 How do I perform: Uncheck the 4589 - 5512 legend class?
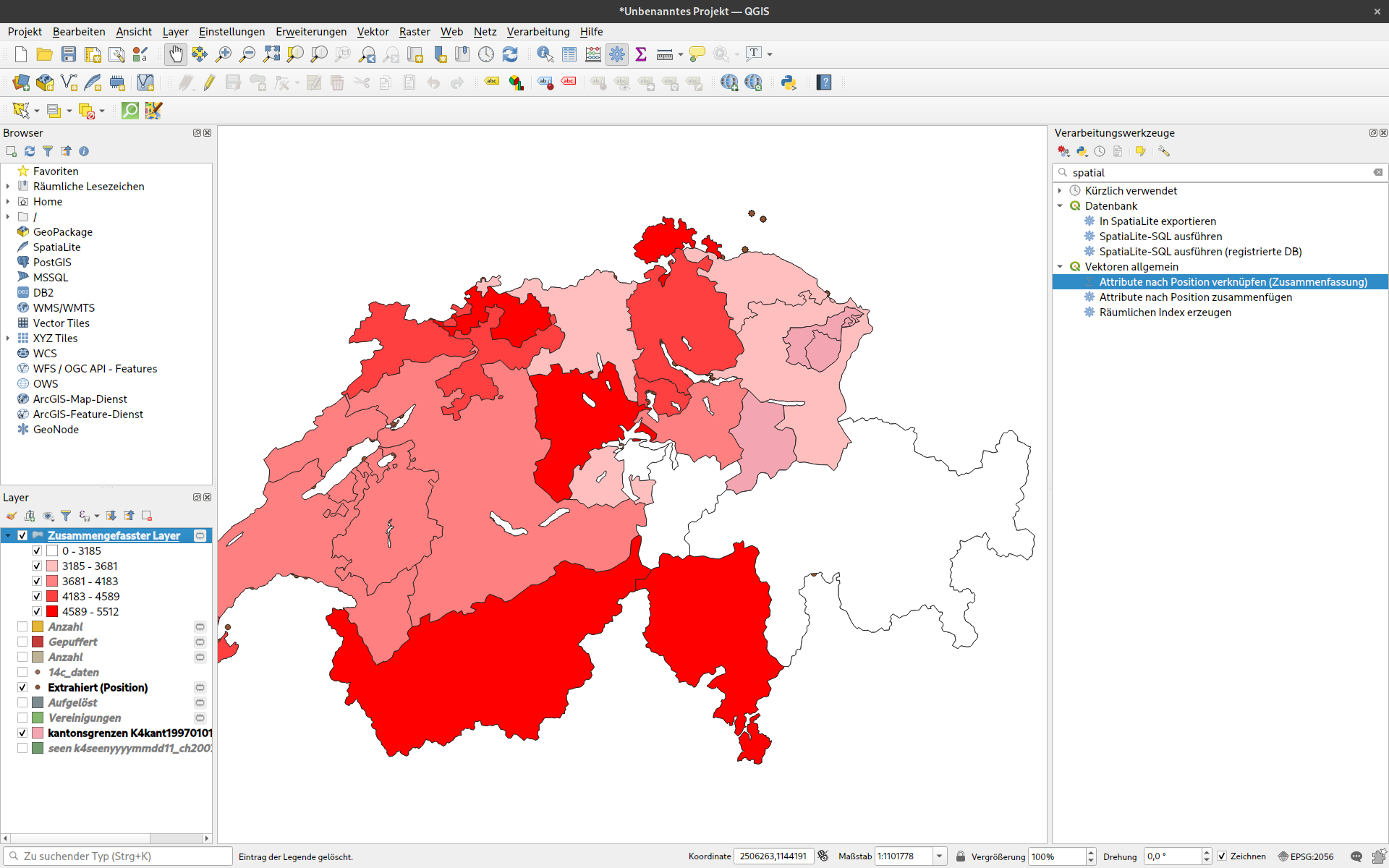click(x=37, y=611)
